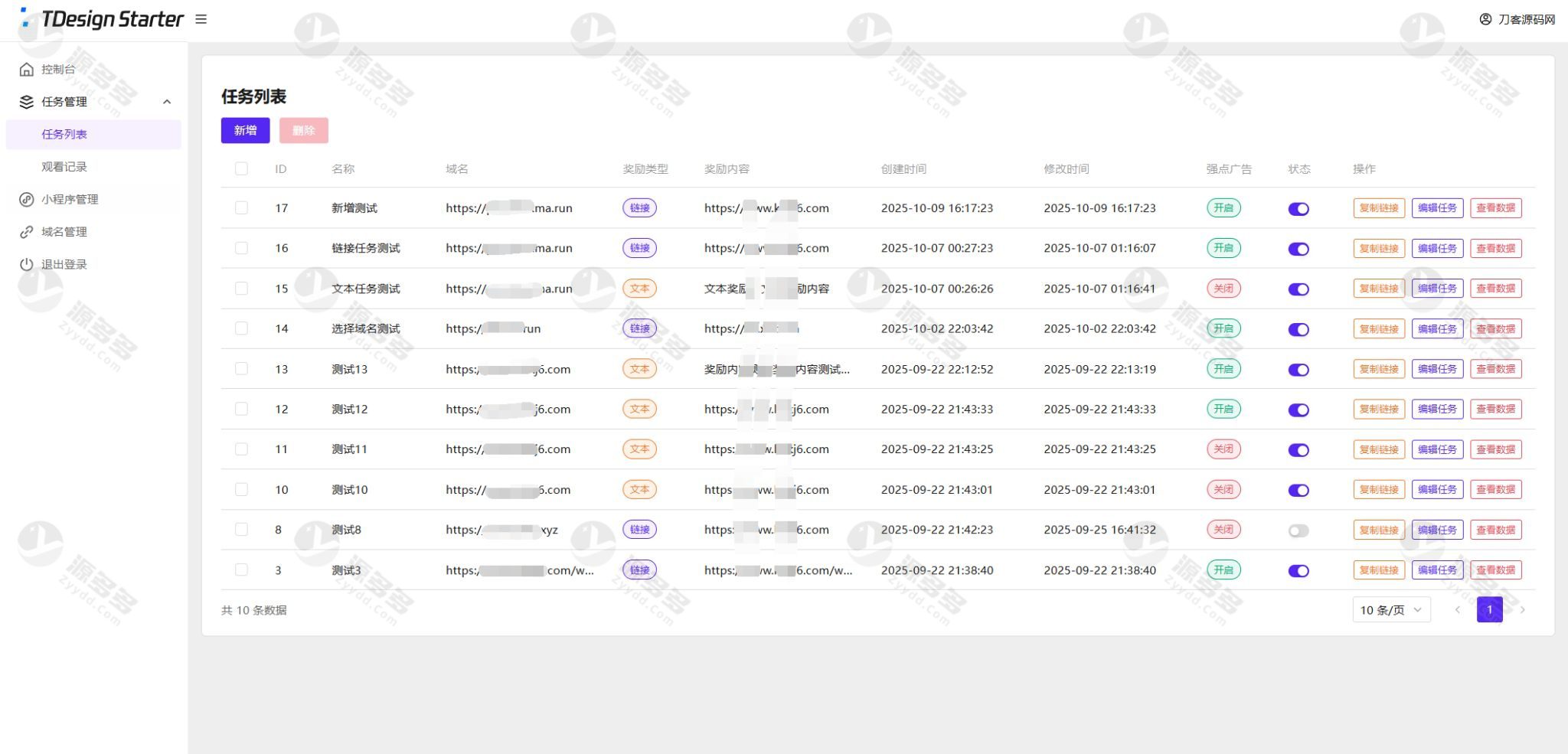
Task: Click the hamburger menu collapse icon
Action: (x=201, y=19)
